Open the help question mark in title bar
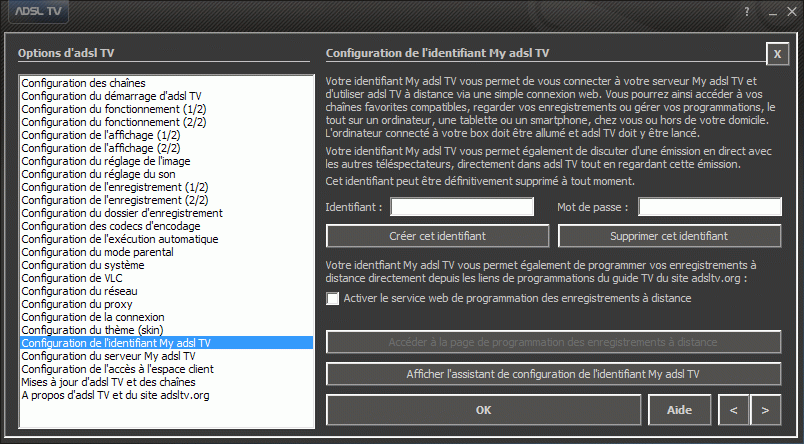804x444 pixels. pyautogui.click(x=747, y=11)
